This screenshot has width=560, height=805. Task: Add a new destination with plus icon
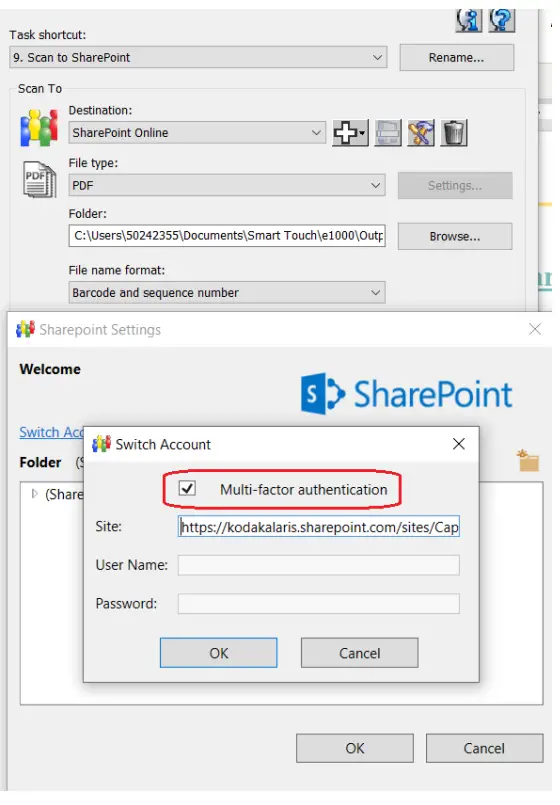[x=350, y=133]
